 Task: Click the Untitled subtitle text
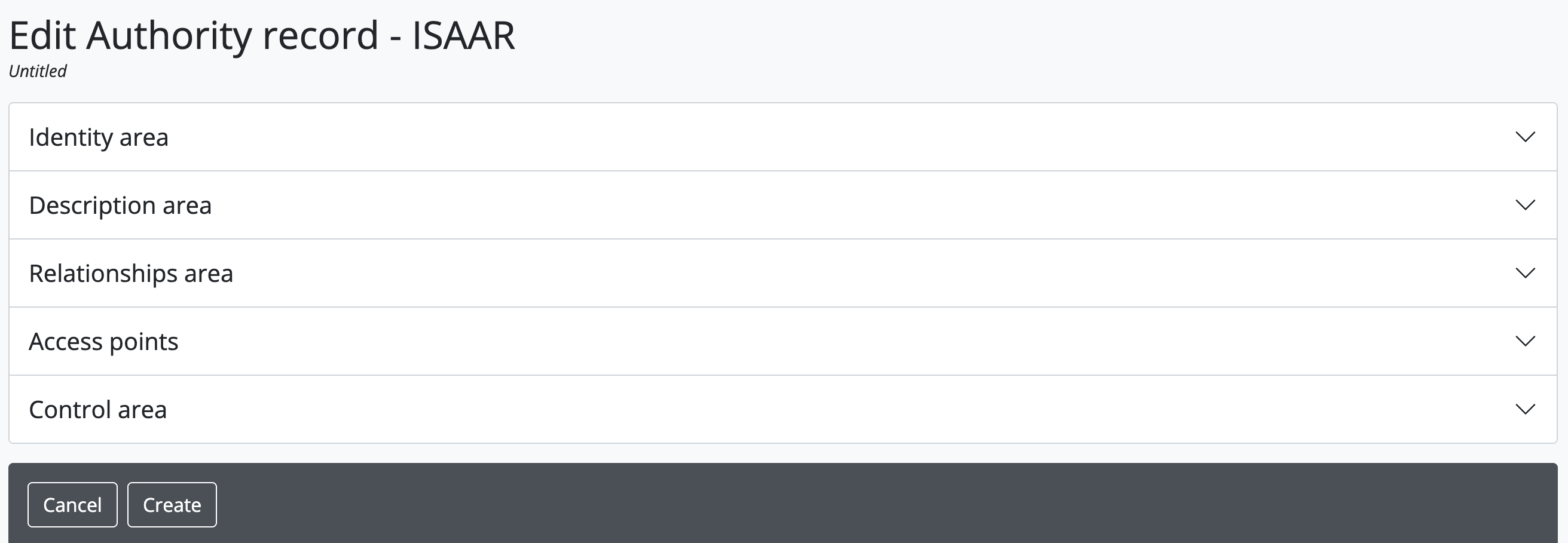click(38, 71)
